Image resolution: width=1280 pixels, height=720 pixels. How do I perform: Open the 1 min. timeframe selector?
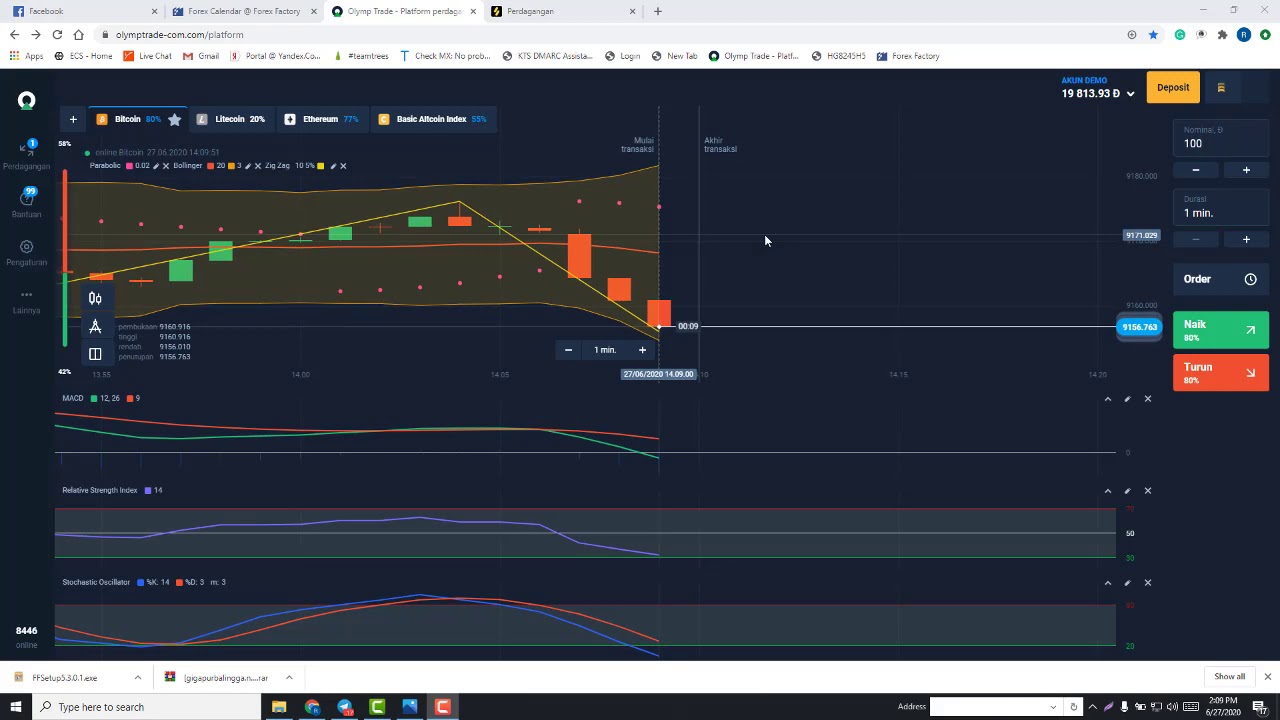pyautogui.click(x=605, y=350)
